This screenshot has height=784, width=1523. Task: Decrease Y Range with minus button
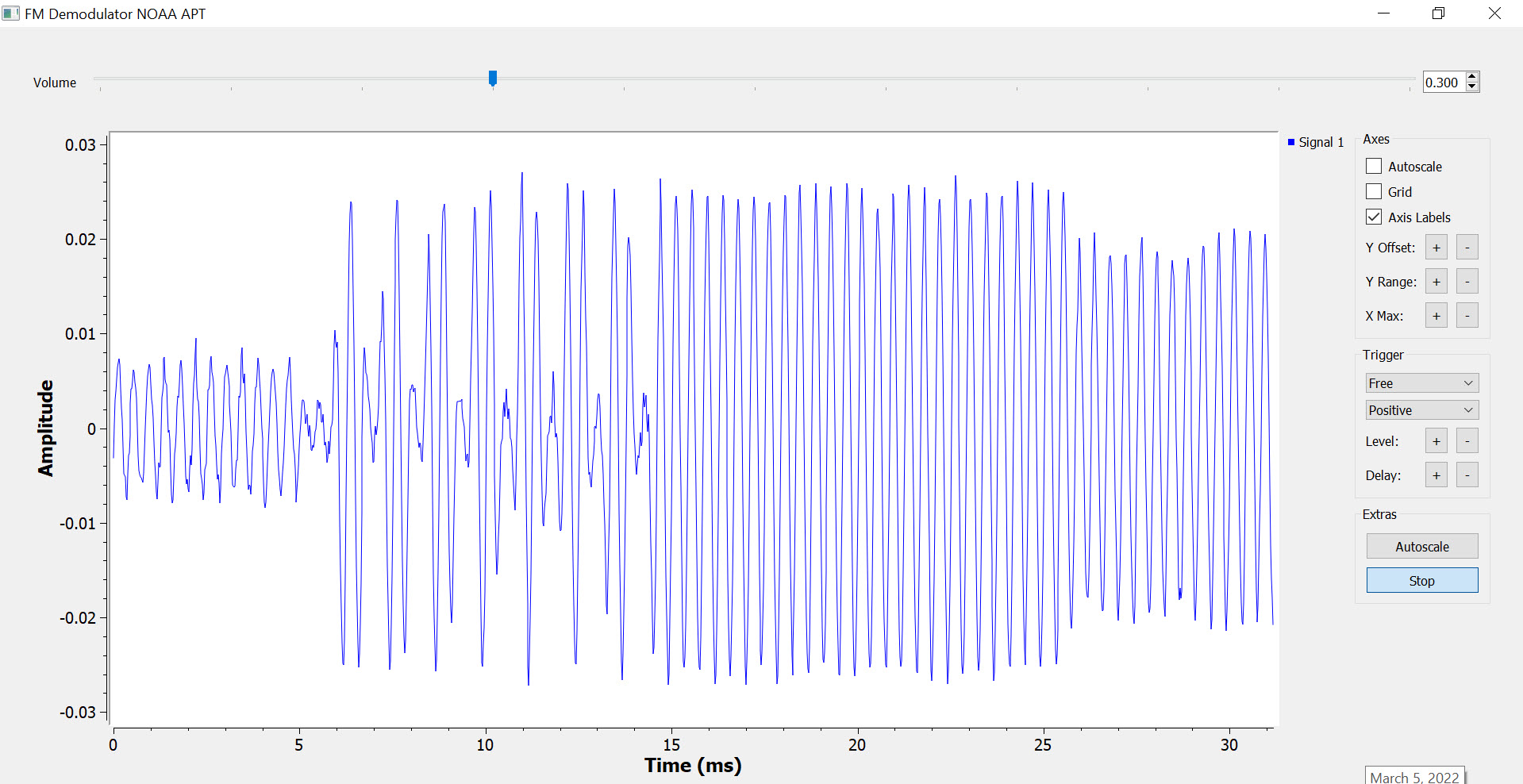(1467, 282)
